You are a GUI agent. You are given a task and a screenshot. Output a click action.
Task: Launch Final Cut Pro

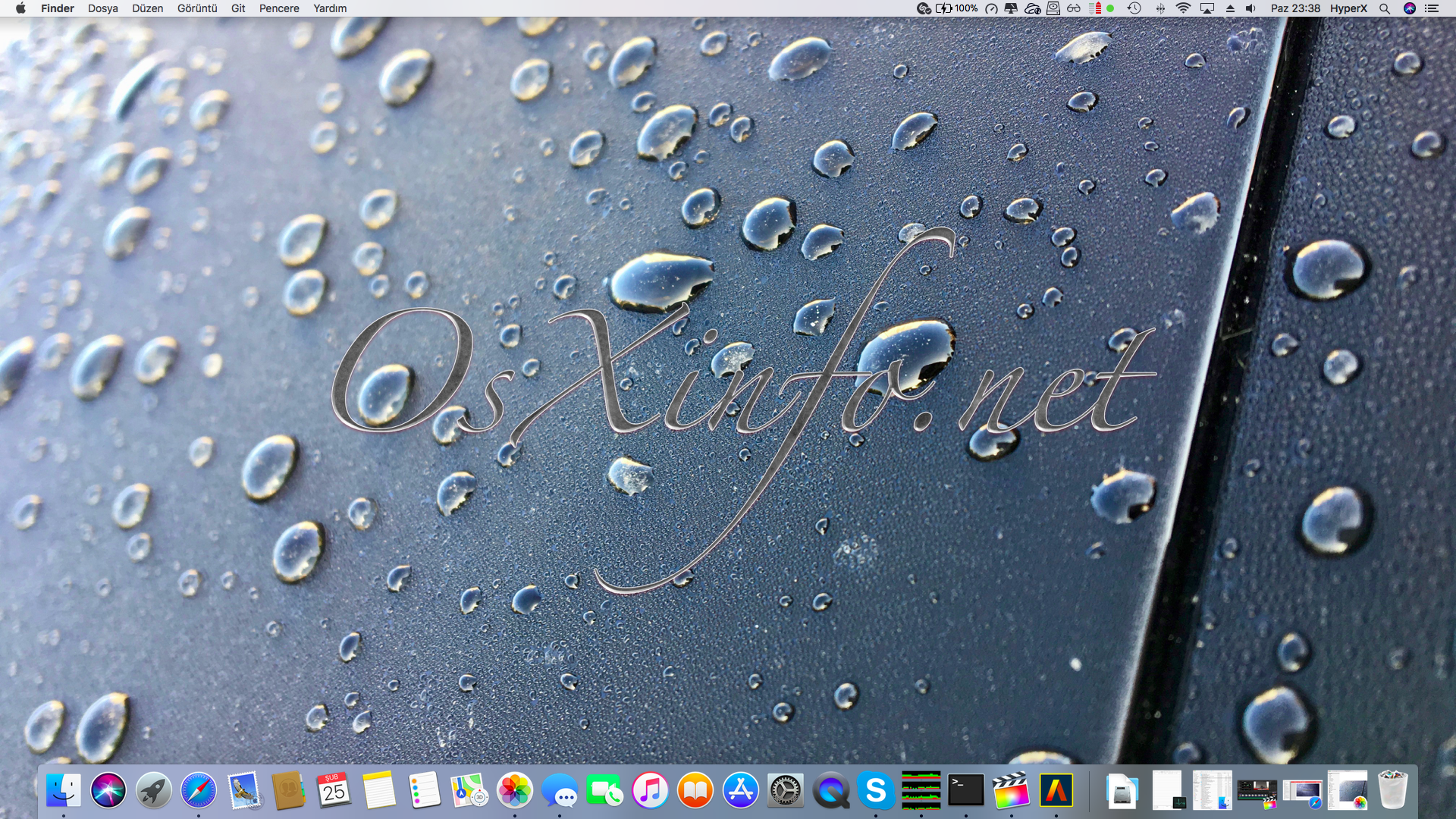click(x=1011, y=791)
